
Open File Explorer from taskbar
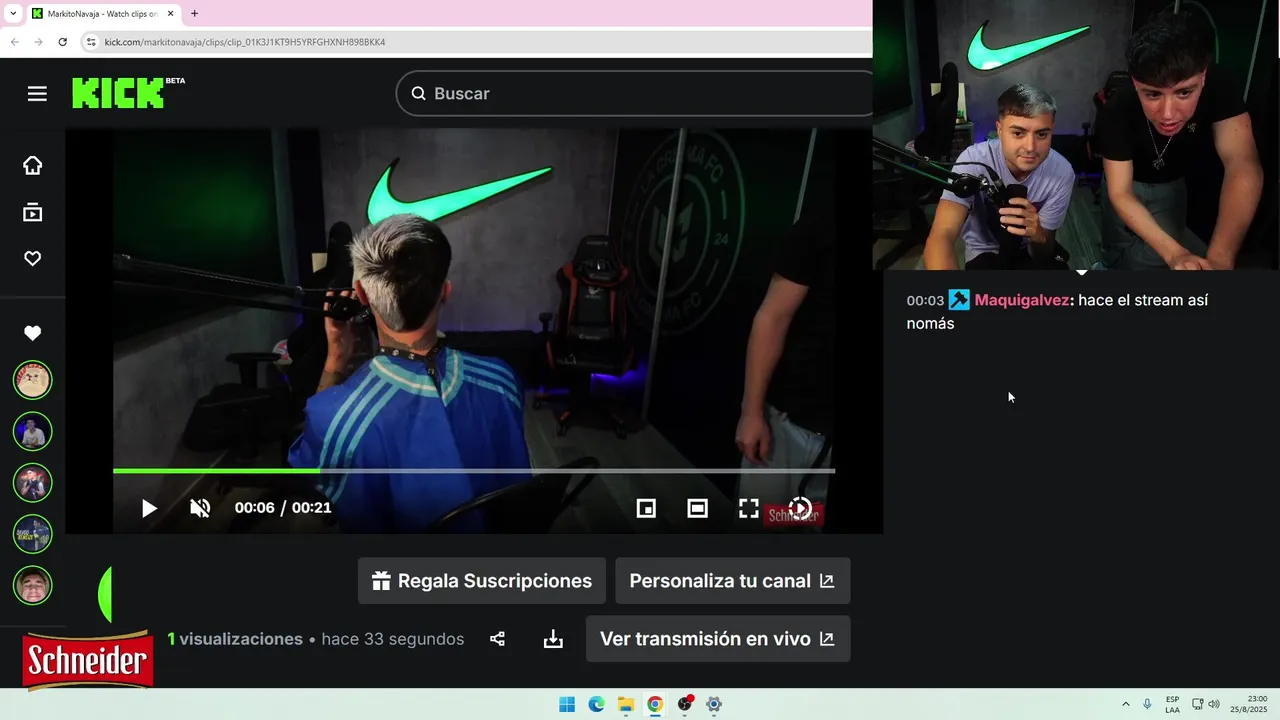pyautogui.click(x=626, y=704)
